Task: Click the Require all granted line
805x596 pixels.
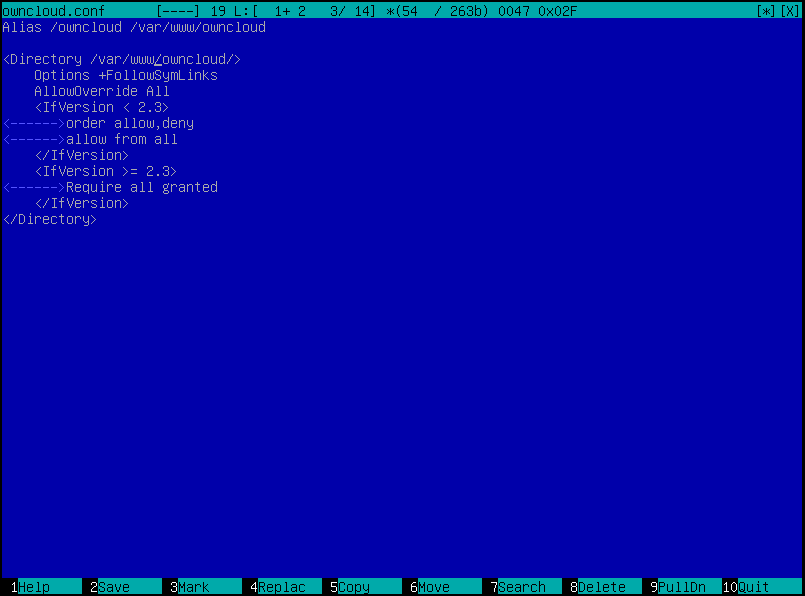Action: (x=142, y=187)
